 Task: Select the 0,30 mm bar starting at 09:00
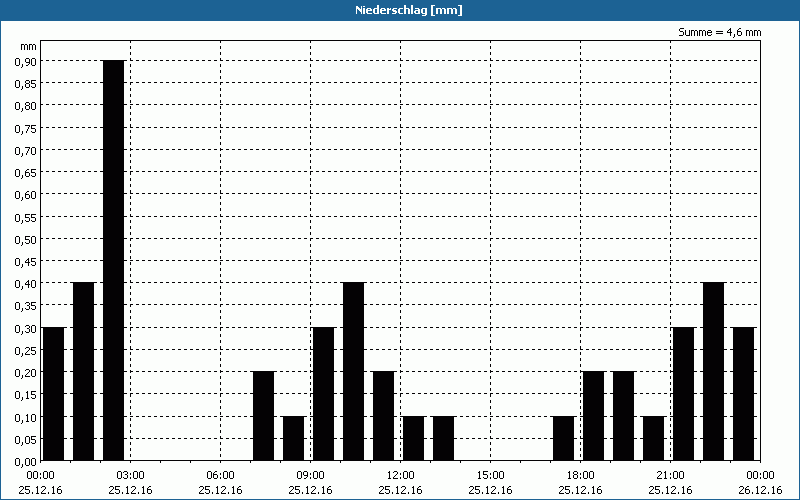coord(323,393)
